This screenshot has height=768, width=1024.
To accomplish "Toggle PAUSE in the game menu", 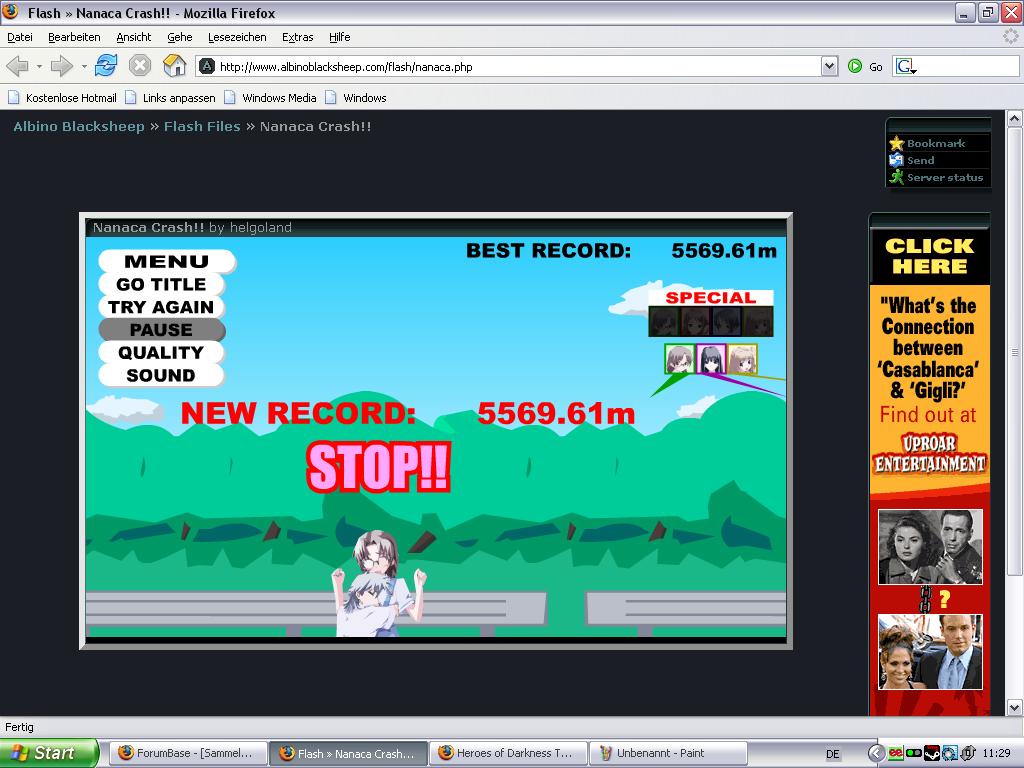I will [161, 330].
